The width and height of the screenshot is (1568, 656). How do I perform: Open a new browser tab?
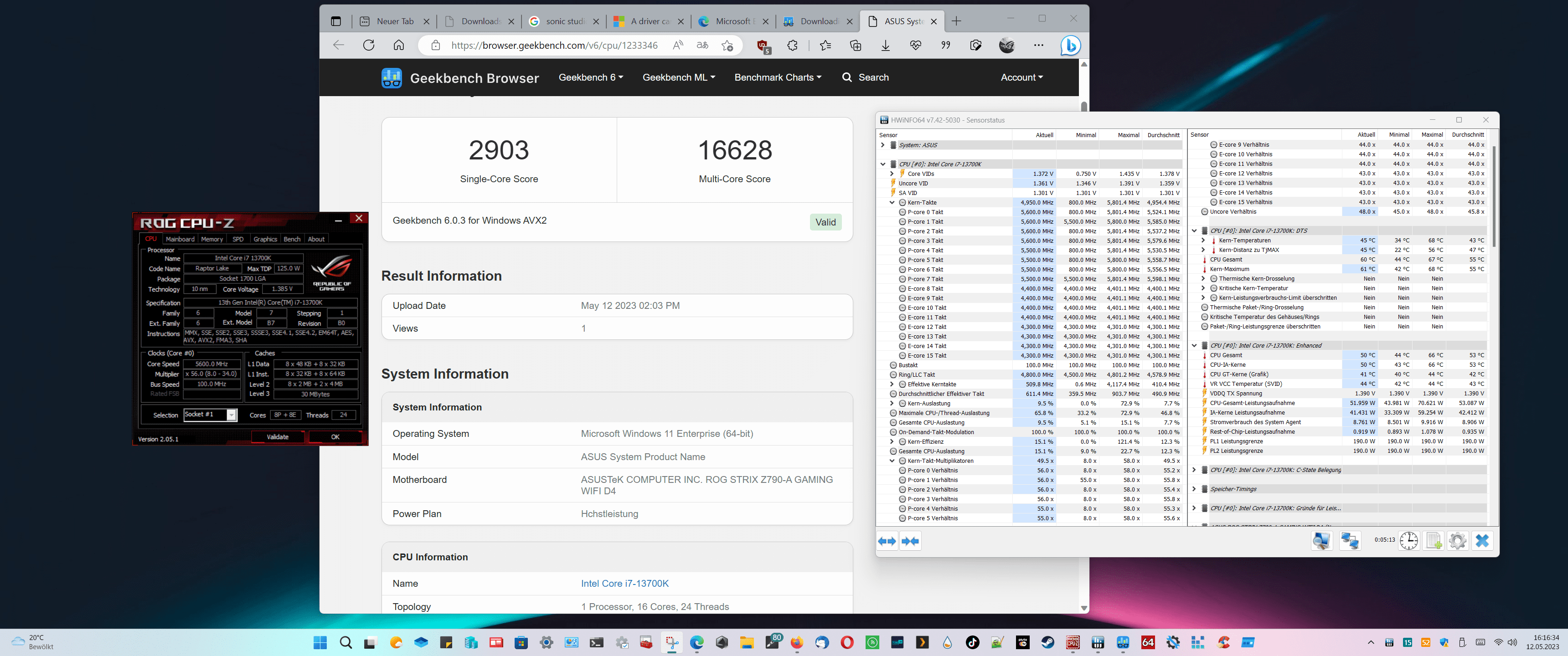[956, 21]
